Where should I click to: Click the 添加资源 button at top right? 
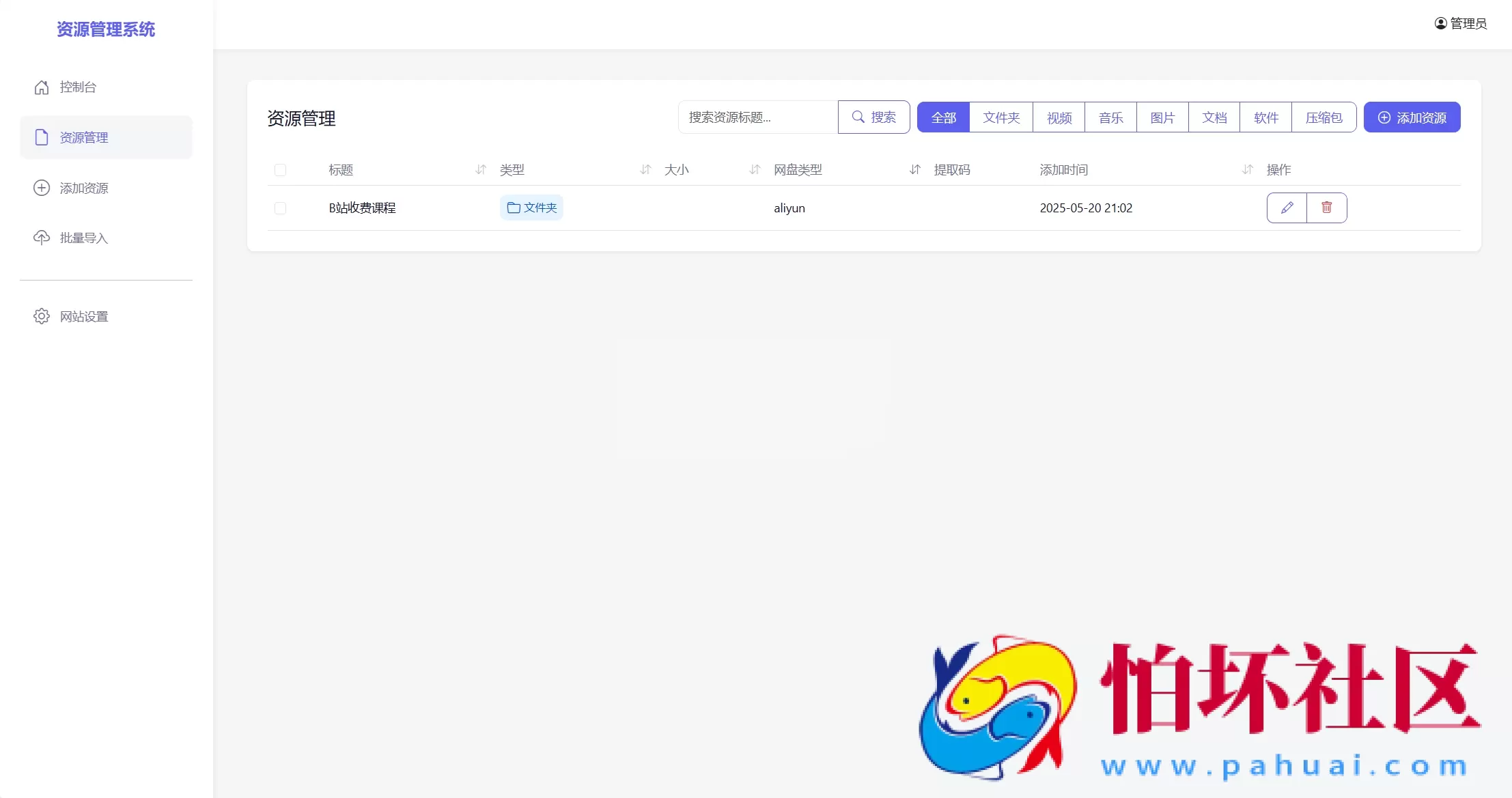1412,117
